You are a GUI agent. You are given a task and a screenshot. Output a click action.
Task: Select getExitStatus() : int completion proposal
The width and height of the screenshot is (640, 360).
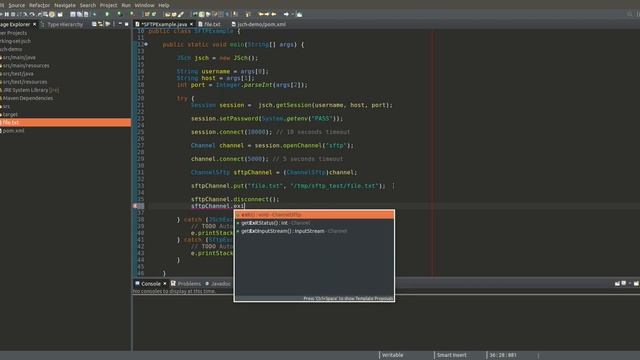point(314,223)
